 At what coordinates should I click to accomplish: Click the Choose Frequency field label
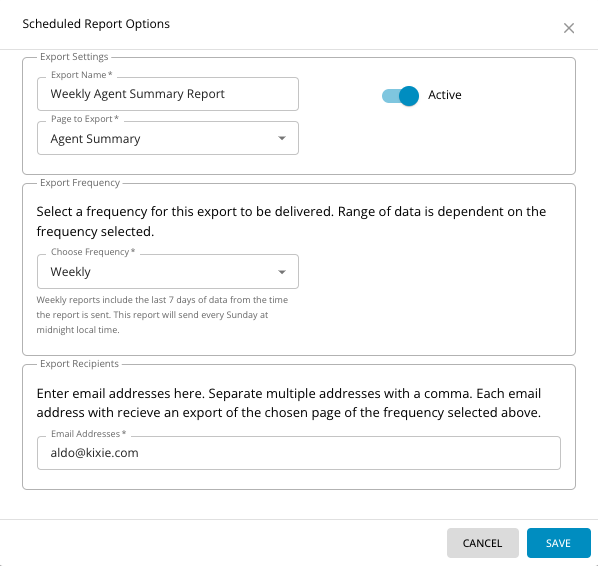[93, 252]
